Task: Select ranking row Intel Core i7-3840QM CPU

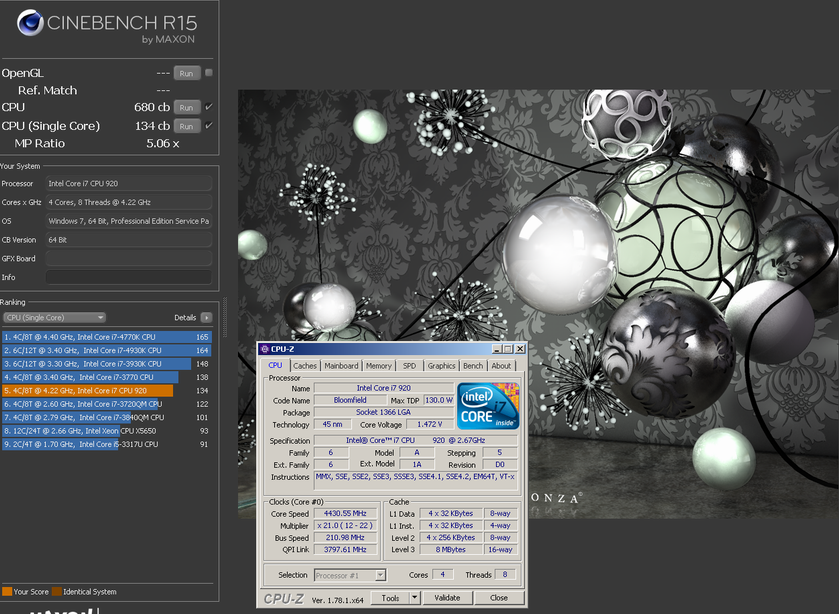Action: click(106, 418)
